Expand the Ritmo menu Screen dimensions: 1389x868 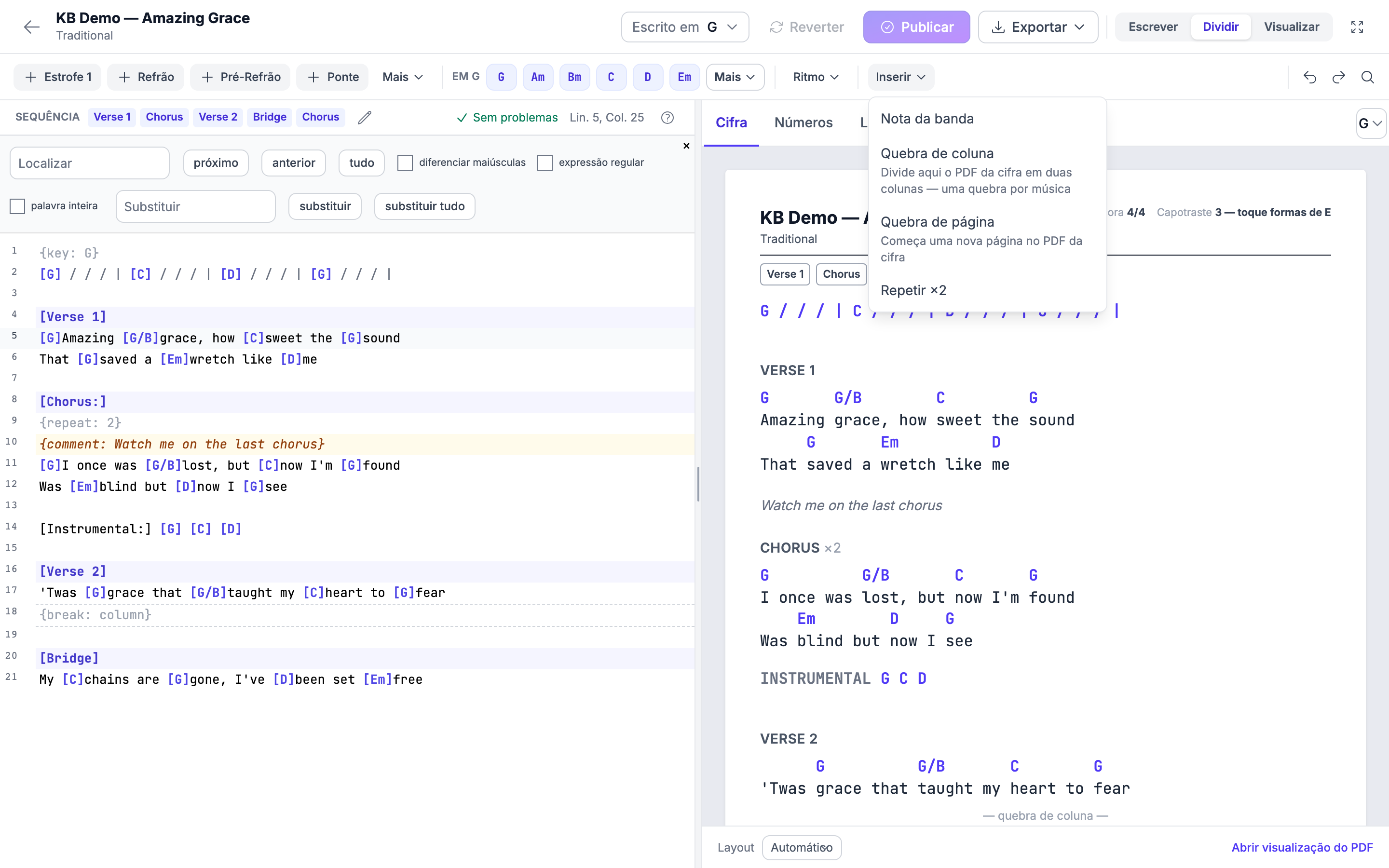[x=816, y=77]
